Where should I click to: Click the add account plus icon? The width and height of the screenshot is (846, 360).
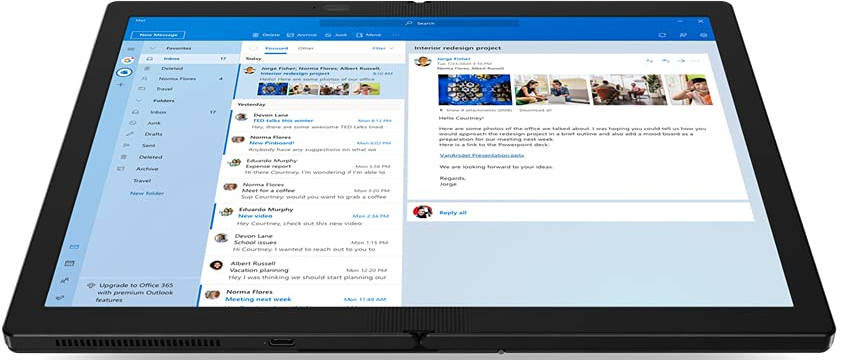pyautogui.click(x=121, y=84)
